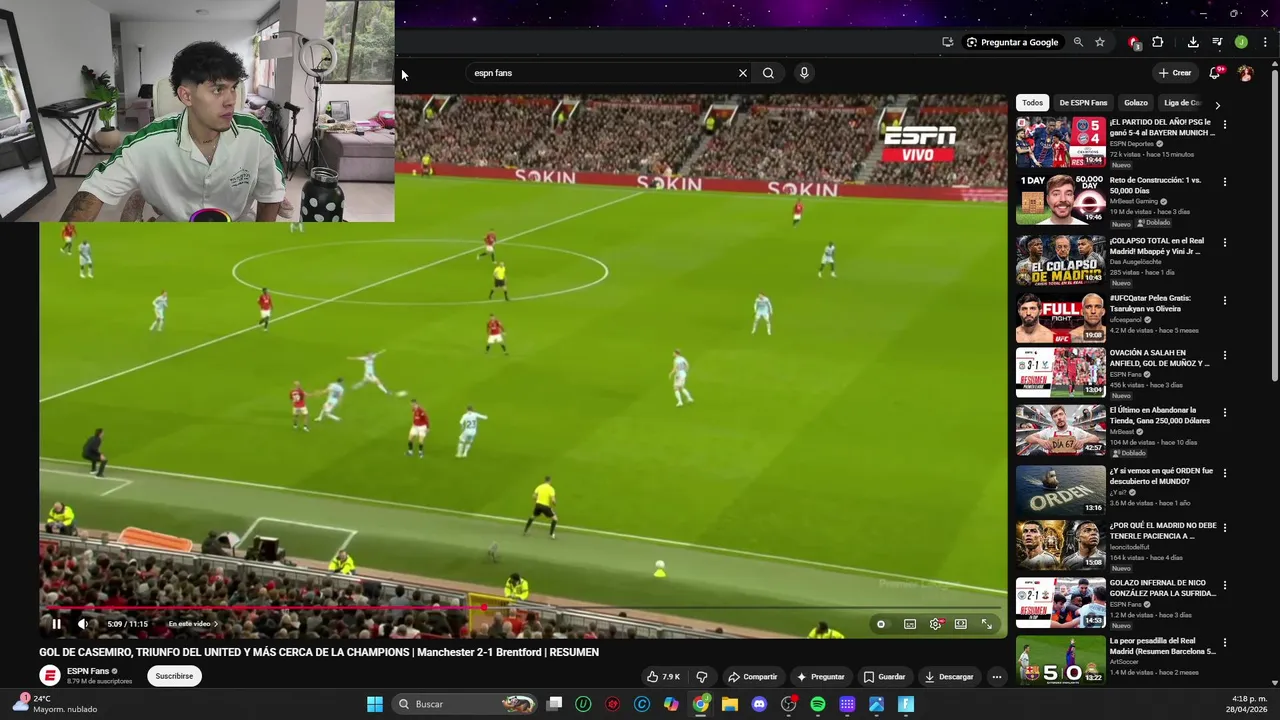Open options for 'OVACIÓN A SALAH' video
Viewport: 1280px width, 720px height.
point(1225,355)
